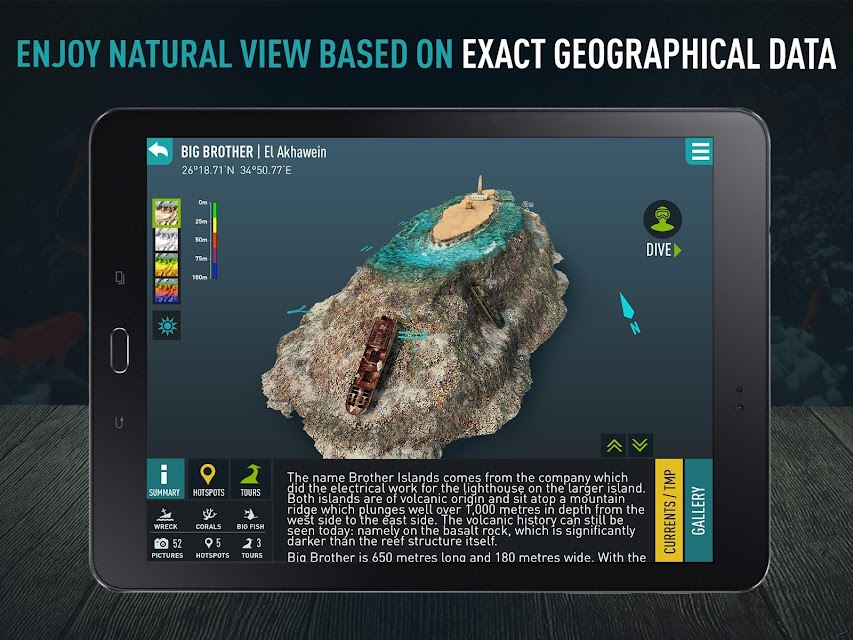Image resolution: width=853 pixels, height=640 pixels.
Task: Expand the info panel with double up chevron
Action: click(x=614, y=445)
